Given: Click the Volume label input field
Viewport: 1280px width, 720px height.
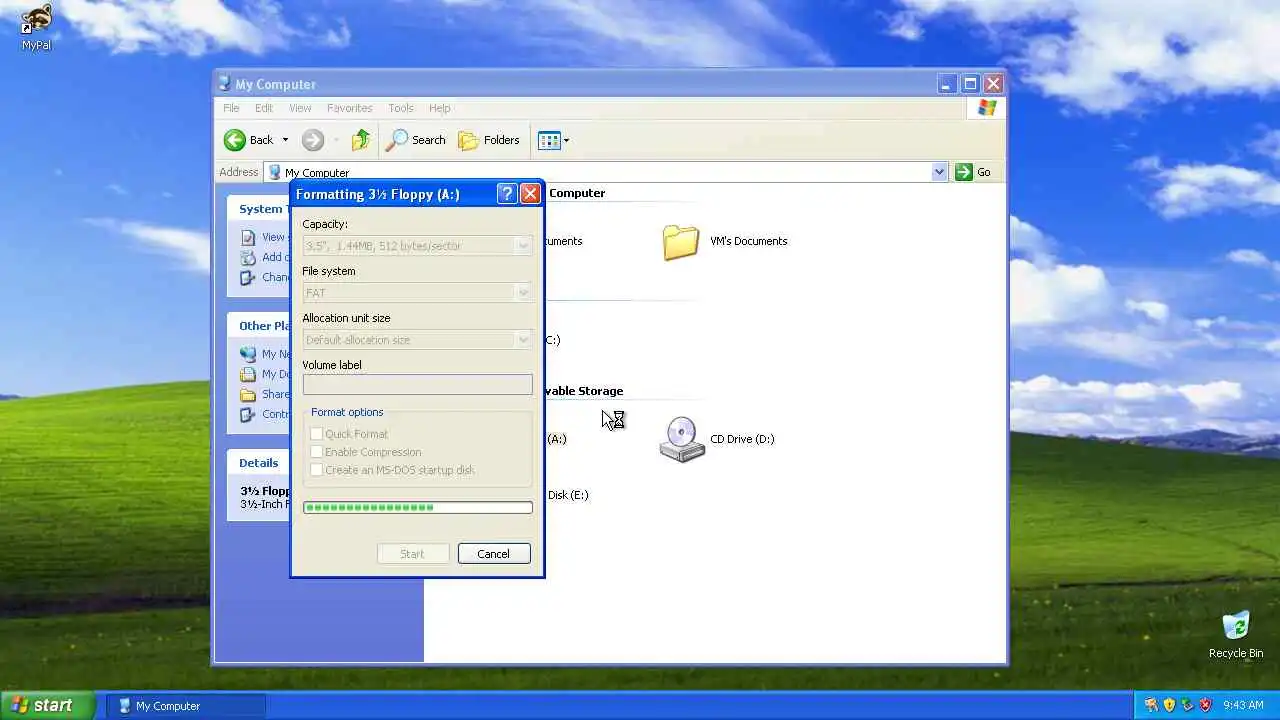Looking at the screenshot, I should coord(418,385).
